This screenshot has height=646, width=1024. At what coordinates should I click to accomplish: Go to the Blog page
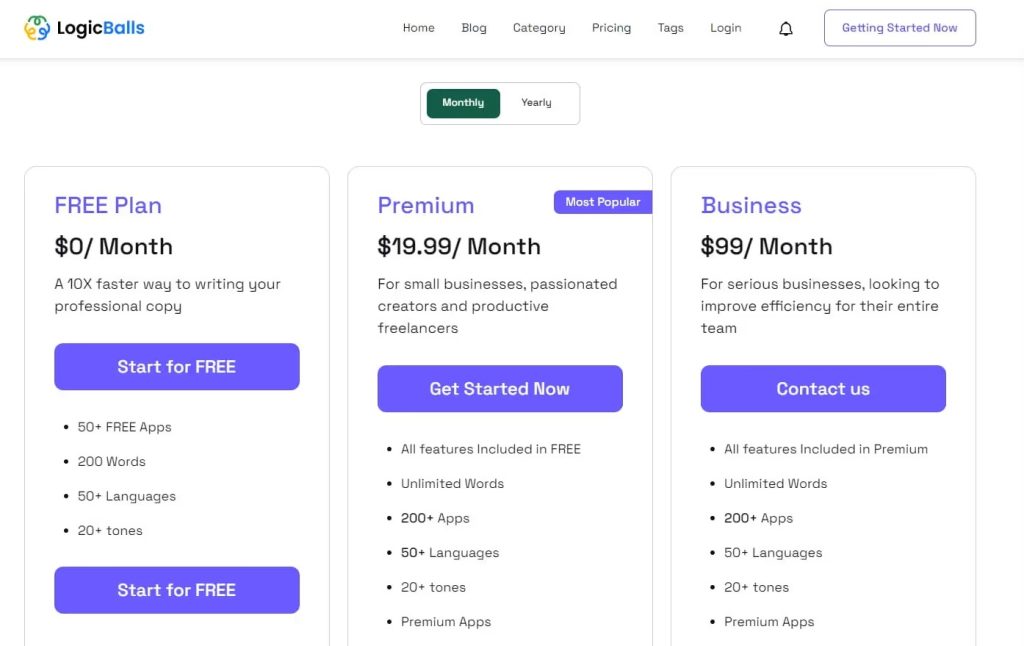pos(474,28)
